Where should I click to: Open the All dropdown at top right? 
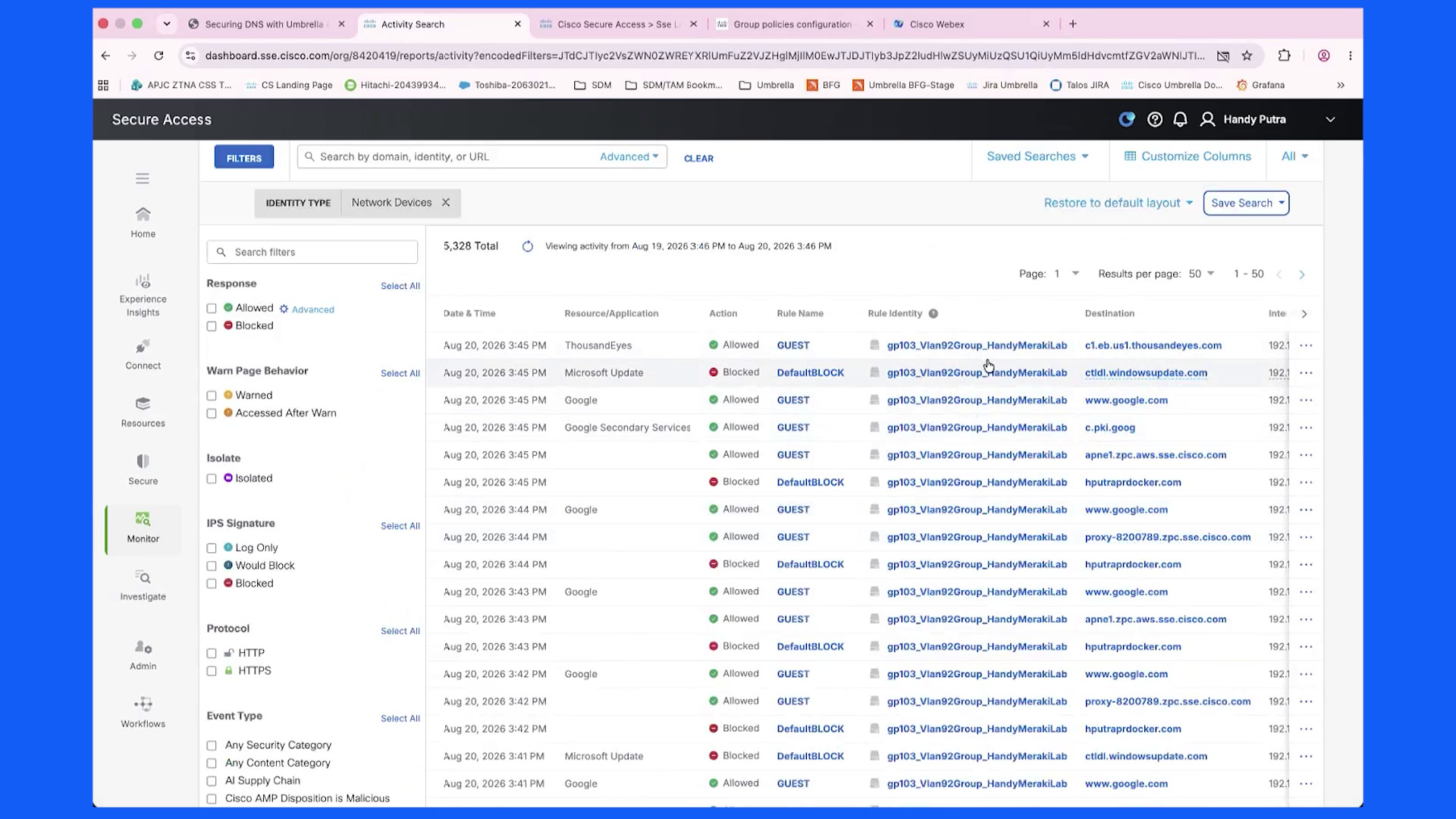click(1294, 156)
